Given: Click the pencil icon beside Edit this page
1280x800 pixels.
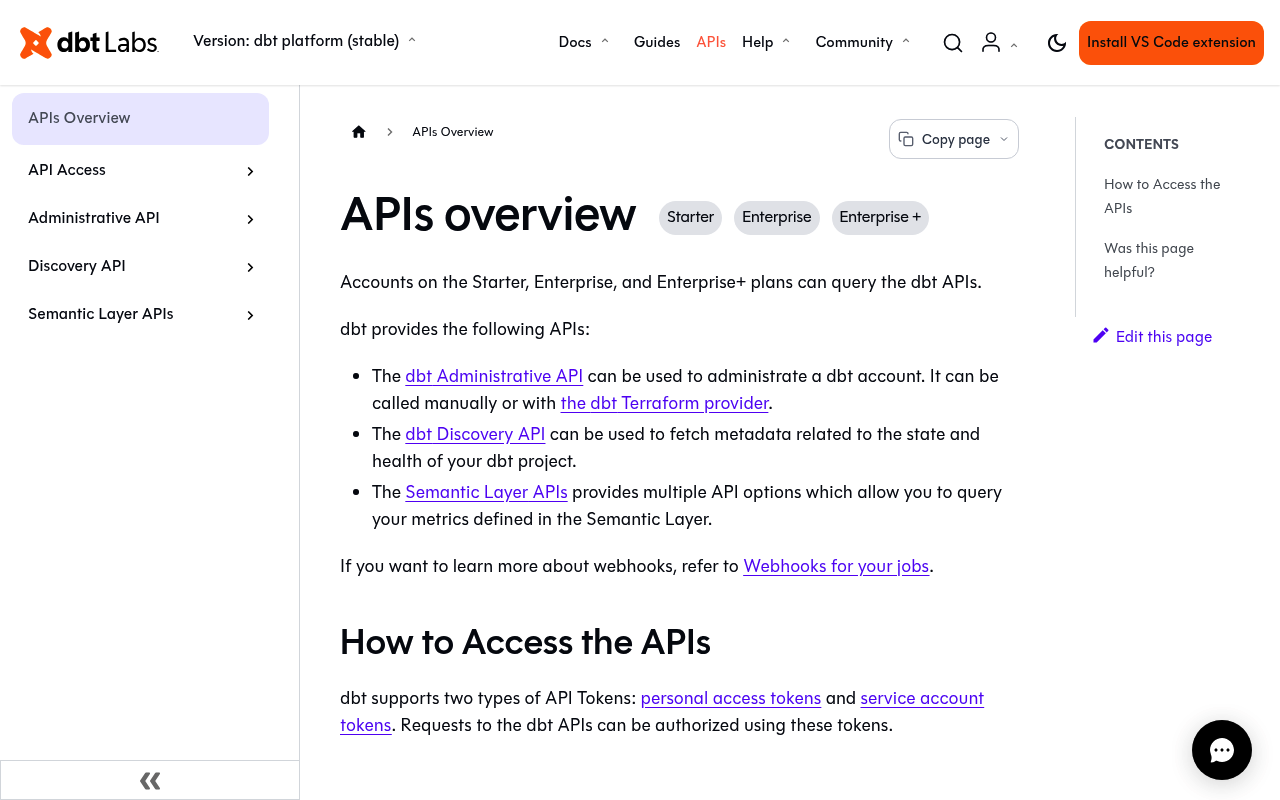Looking at the screenshot, I should (x=1101, y=335).
